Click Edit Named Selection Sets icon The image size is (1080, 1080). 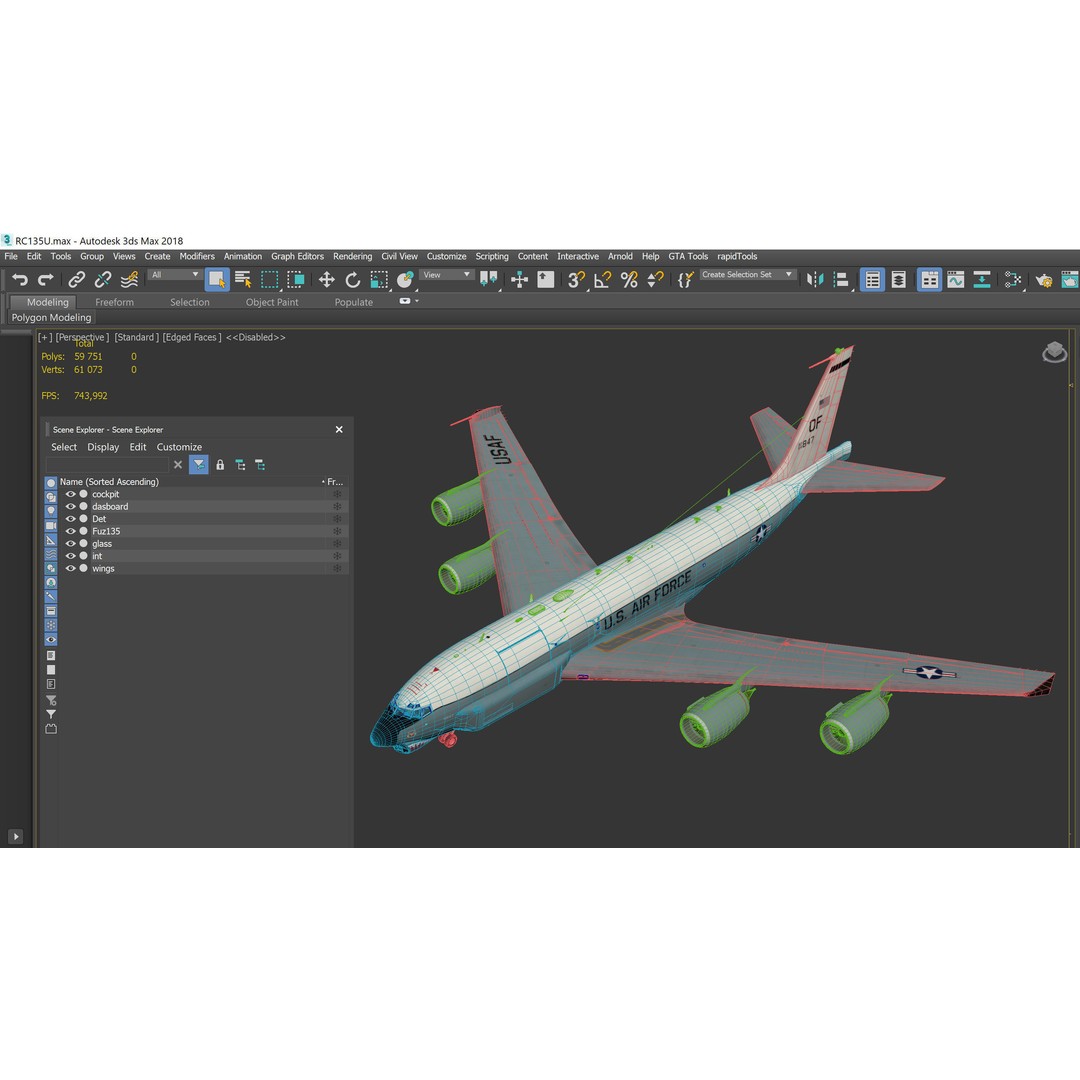point(685,280)
